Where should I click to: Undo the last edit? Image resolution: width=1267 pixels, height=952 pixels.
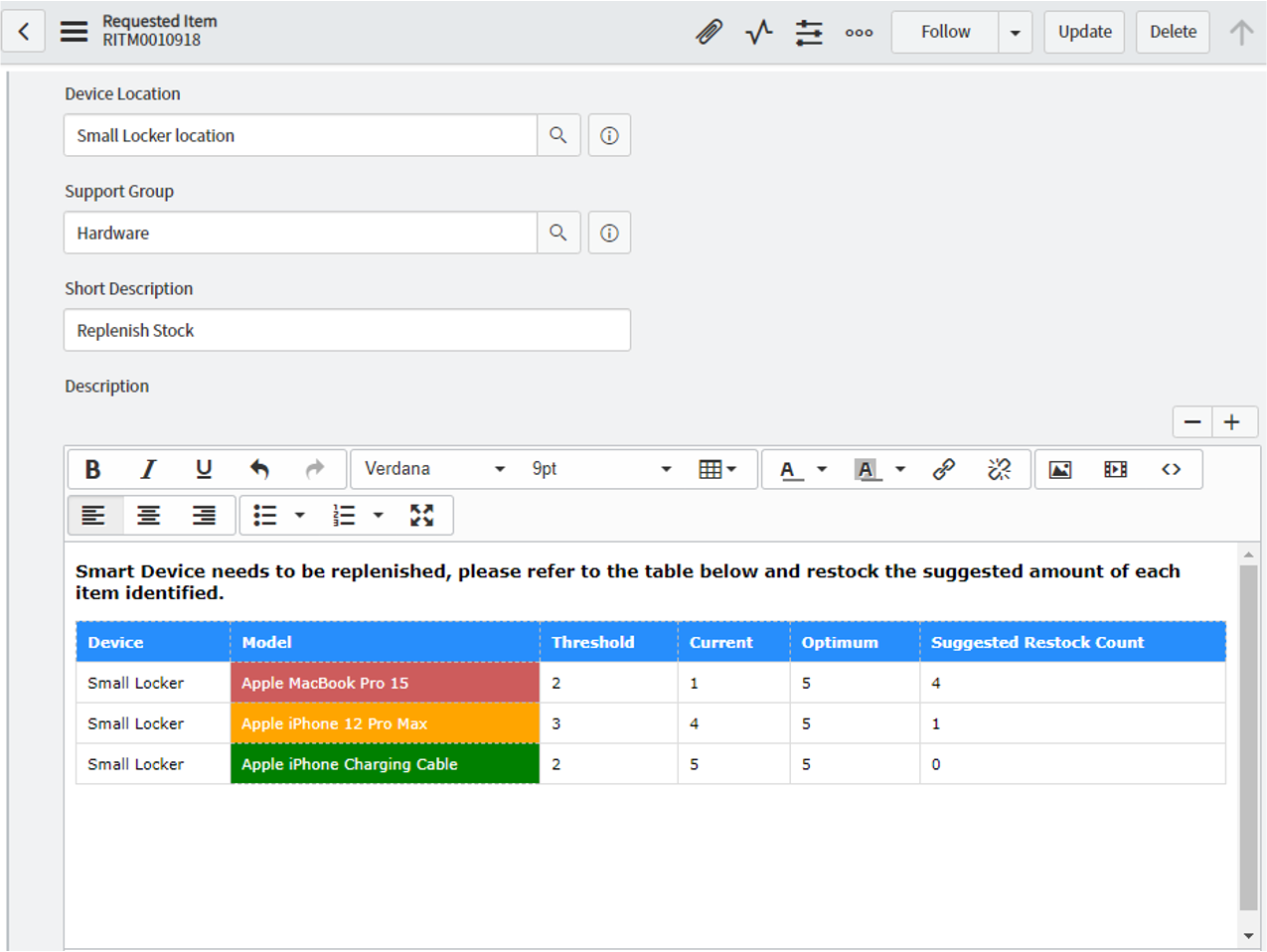[x=259, y=469]
